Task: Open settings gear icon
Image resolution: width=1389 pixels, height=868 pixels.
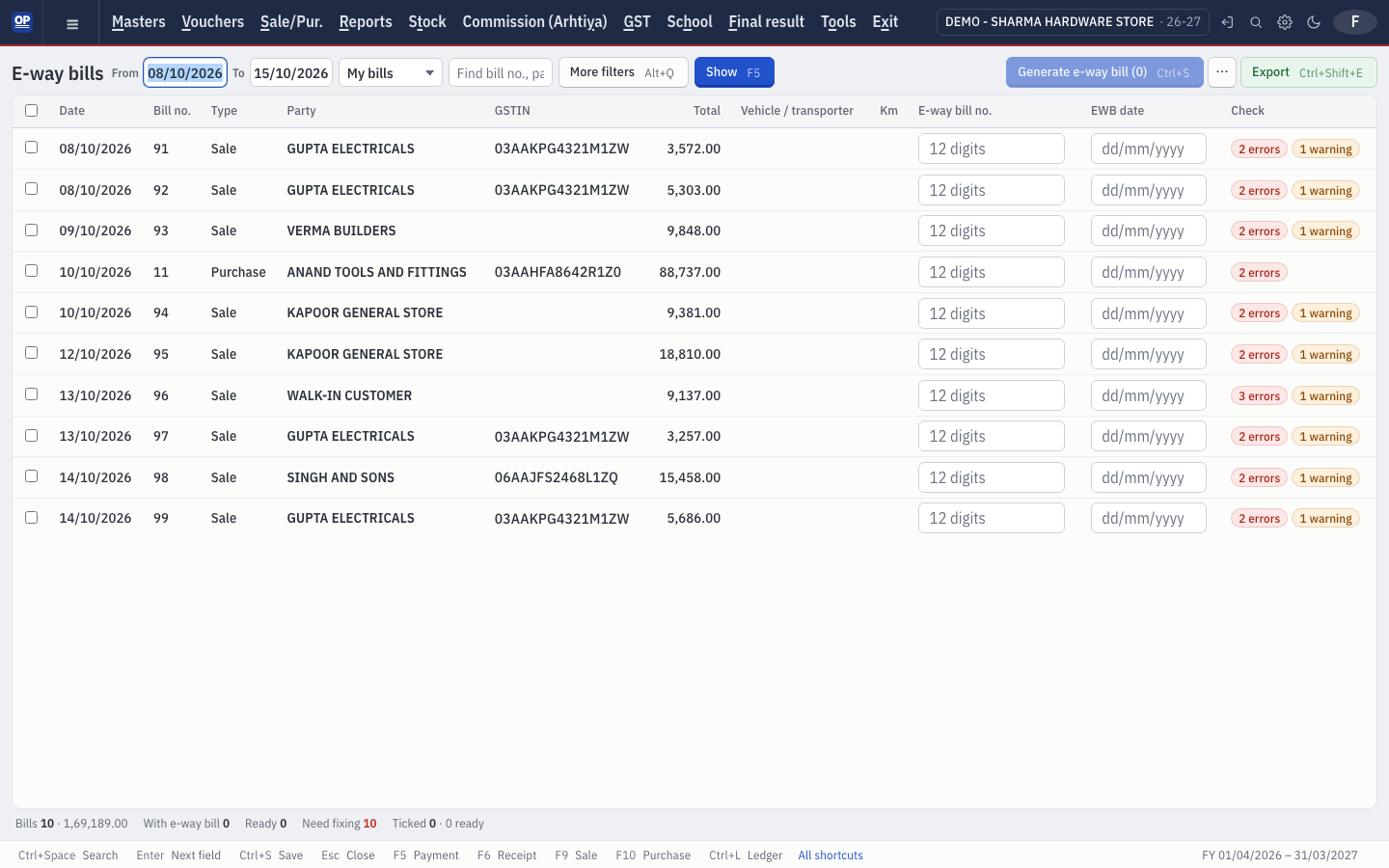Action: [x=1285, y=22]
